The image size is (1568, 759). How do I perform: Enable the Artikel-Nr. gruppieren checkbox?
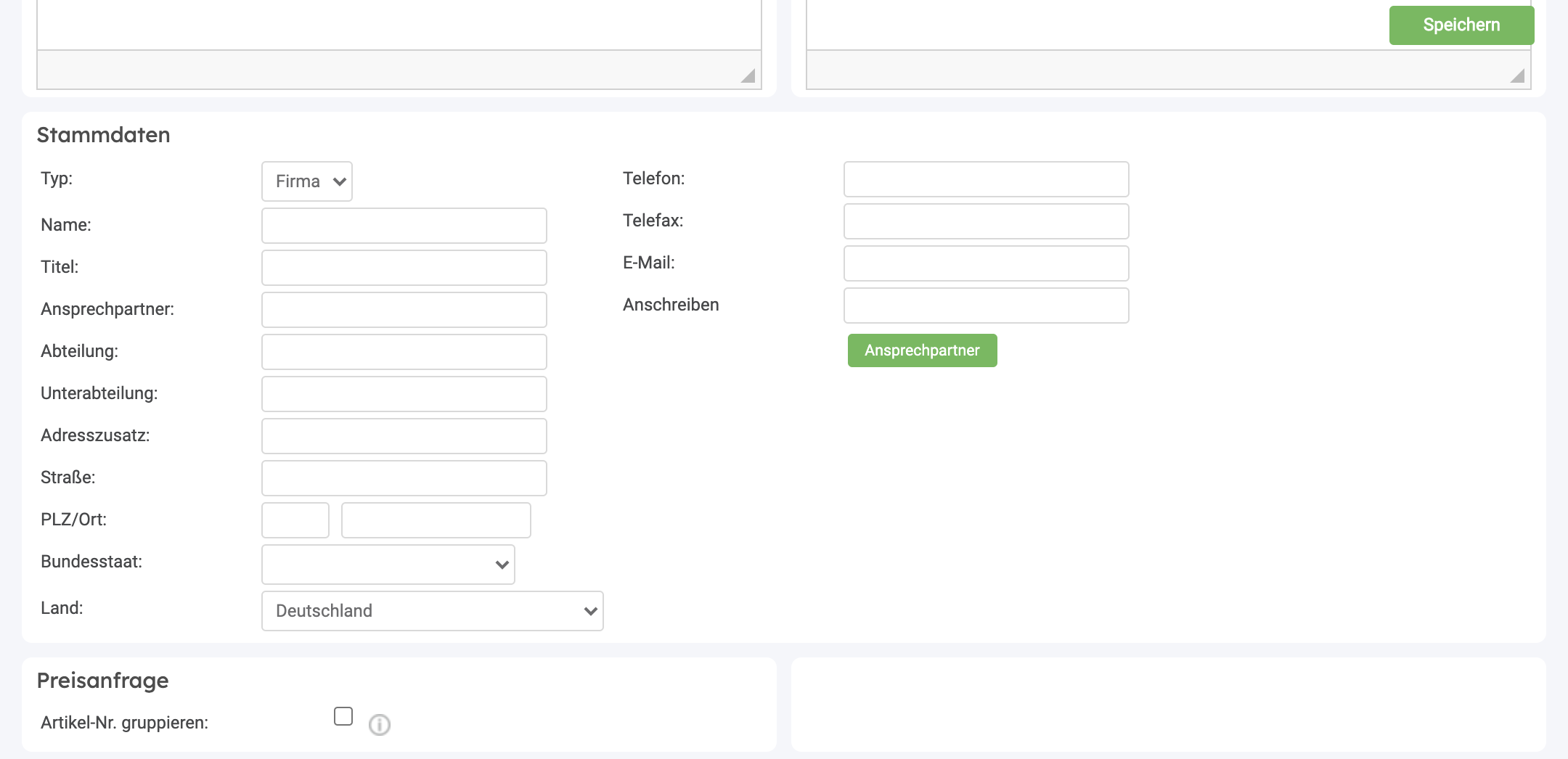tap(343, 716)
